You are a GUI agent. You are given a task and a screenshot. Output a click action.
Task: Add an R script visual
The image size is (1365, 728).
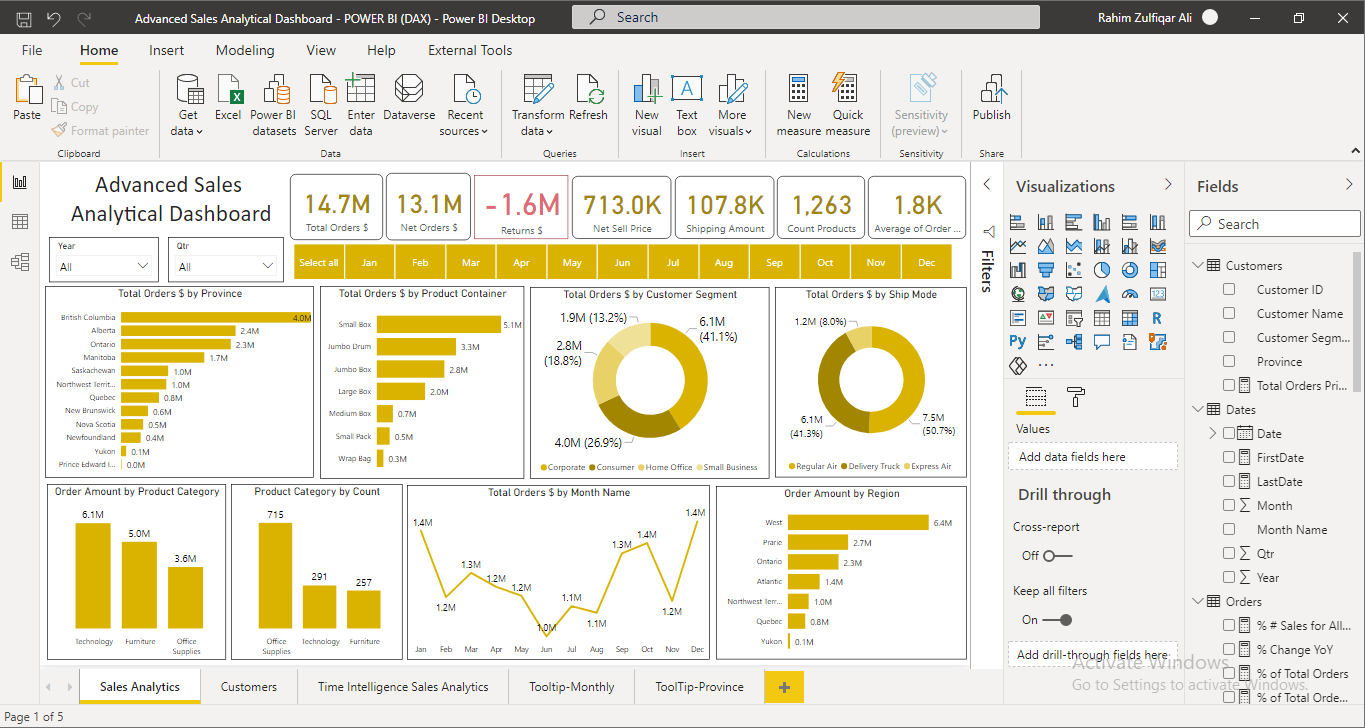(1157, 317)
